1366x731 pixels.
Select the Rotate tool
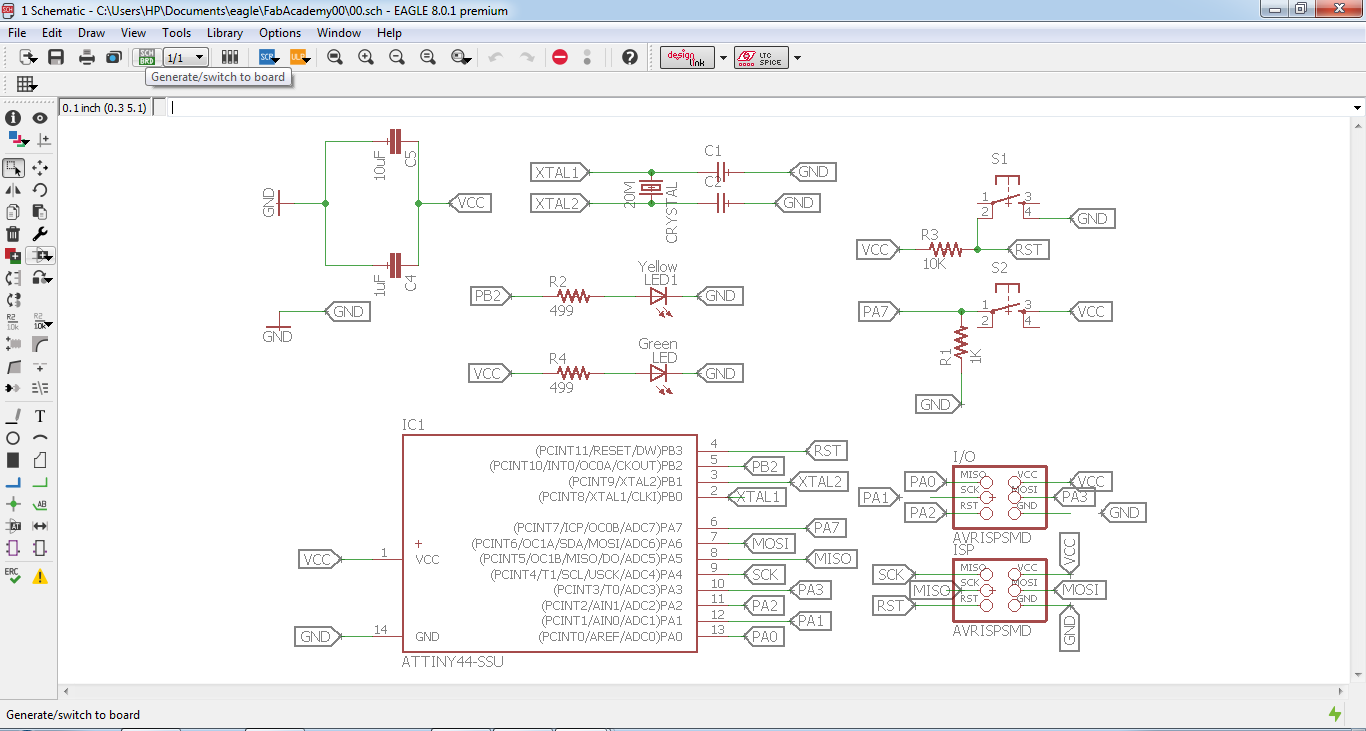[40, 190]
